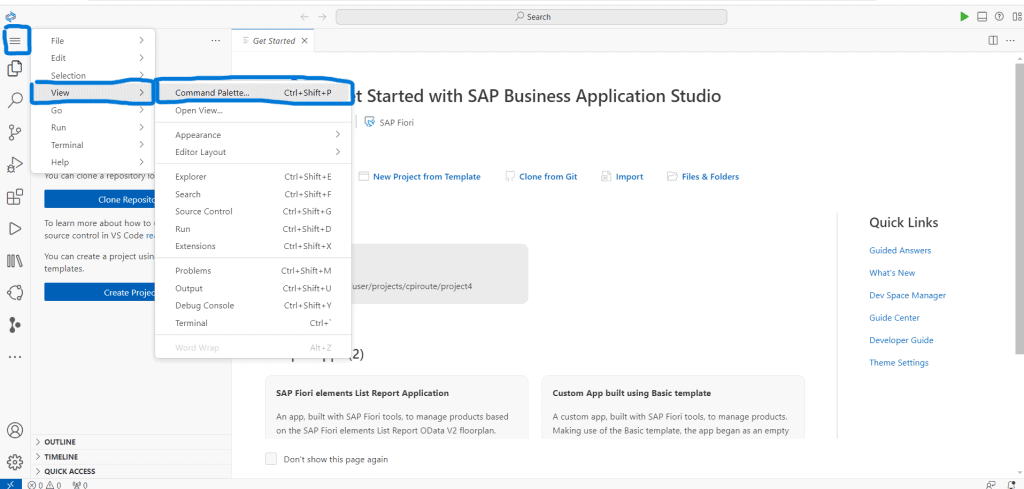Select Open View... menu entry
Viewport: 1024px width, 489px height.
pos(253,110)
